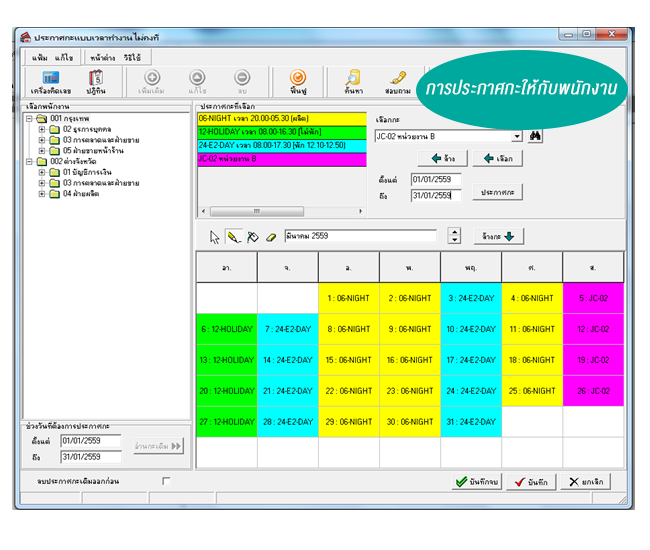This screenshot has height=550, width=650.
Task: Click the binoculars icon beside the shift dropdown
Action: click(x=535, y=136)
